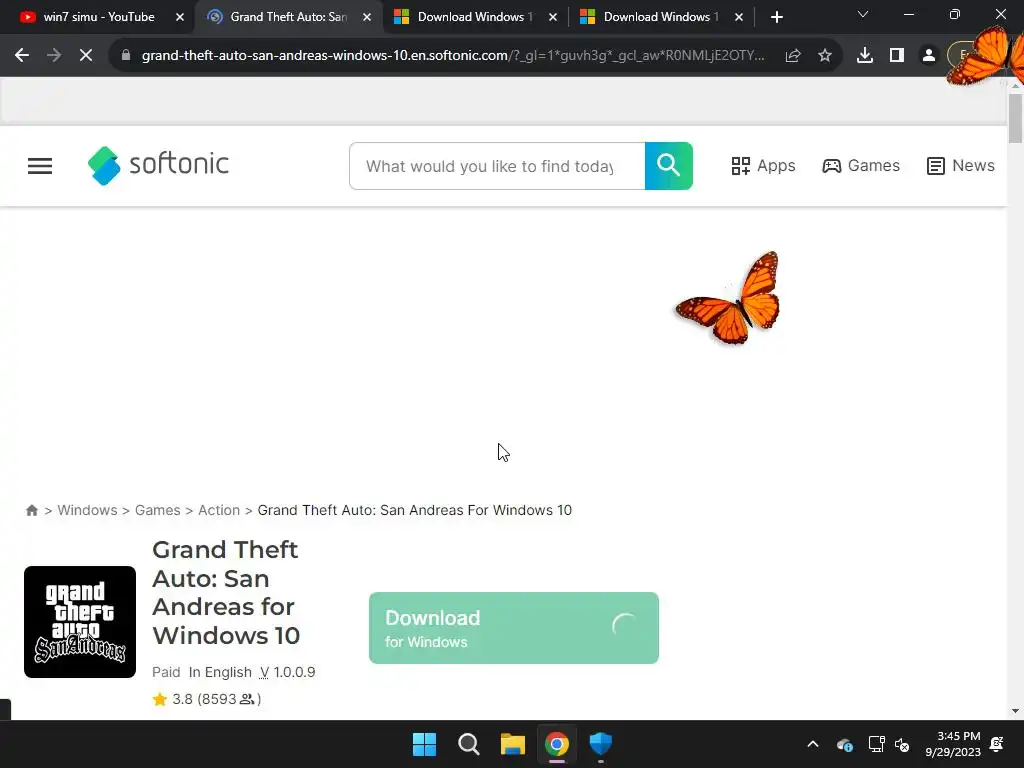Click the Paid license label
Image resolution: width=1024 pixels, height=768 pixels.
[x=166, y=672]
